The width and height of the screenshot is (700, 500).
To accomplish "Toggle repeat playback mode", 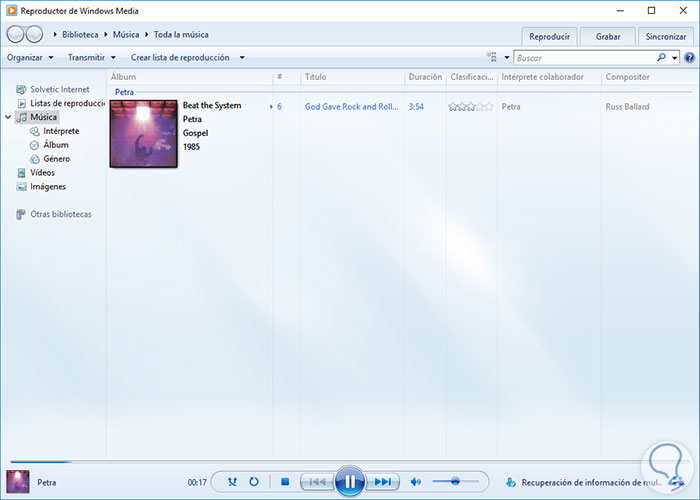I will click(254, 482).
